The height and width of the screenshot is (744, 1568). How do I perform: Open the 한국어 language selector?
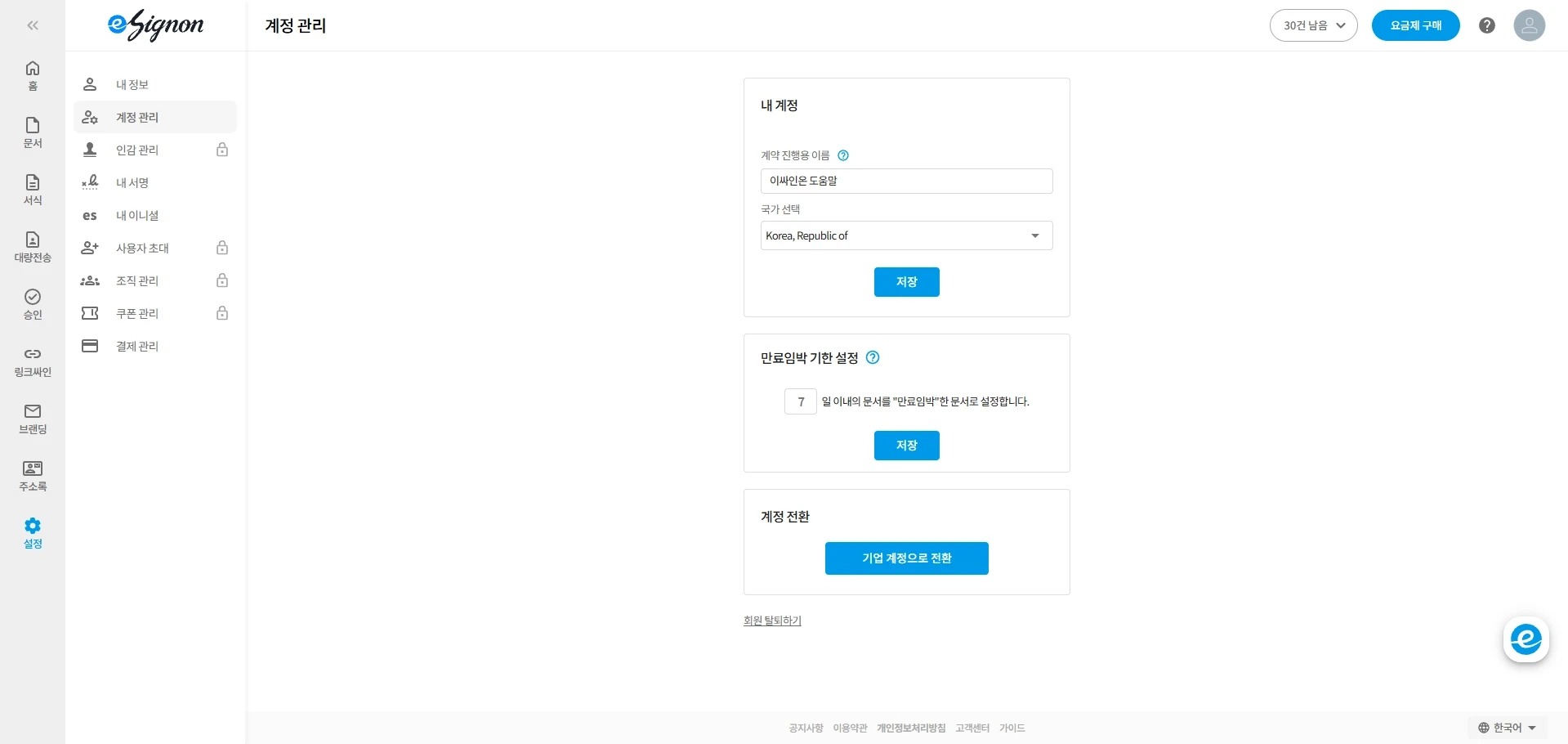(1507, 728)
